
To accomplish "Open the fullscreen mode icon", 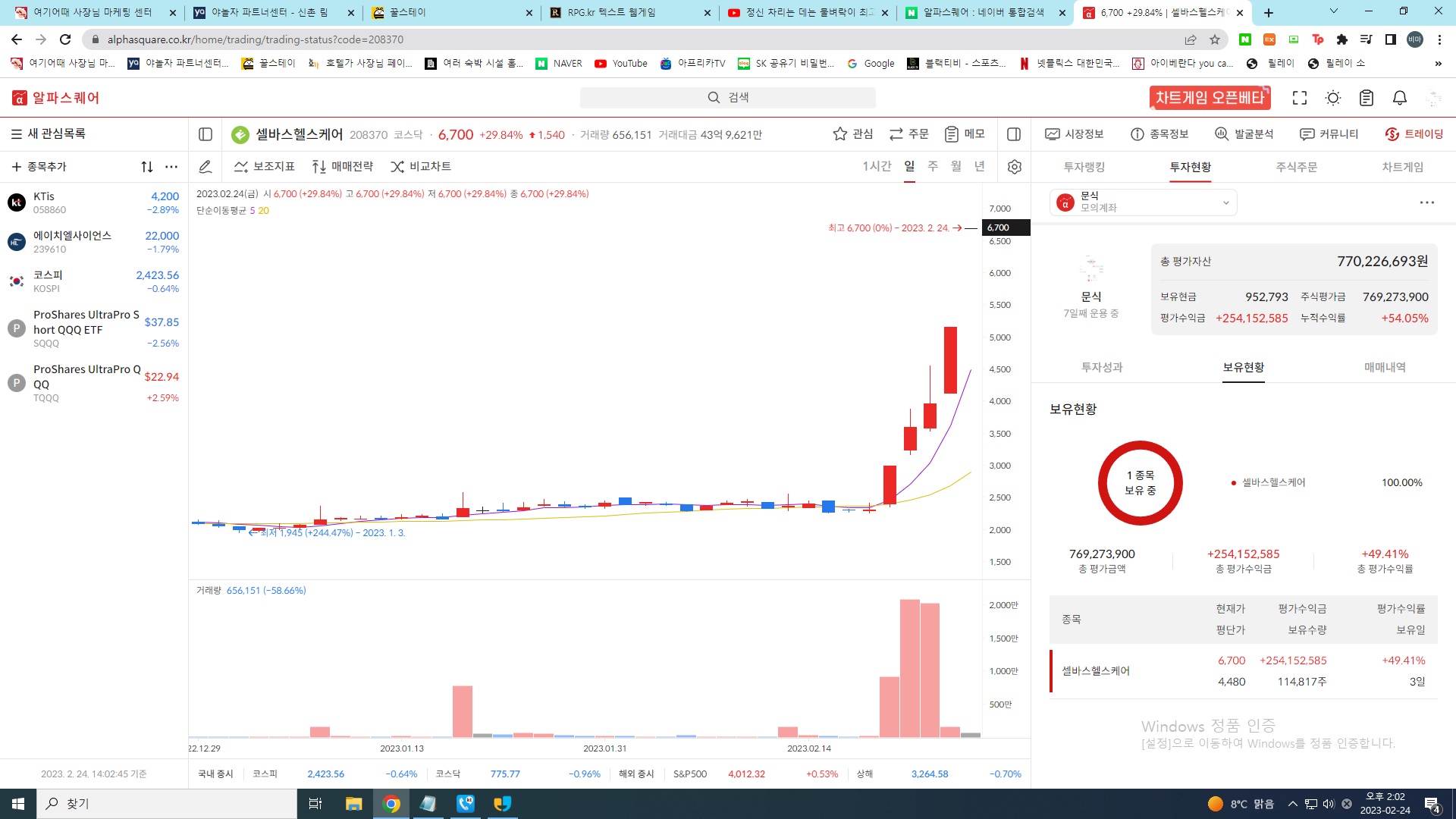I will tap(1300, 98).
